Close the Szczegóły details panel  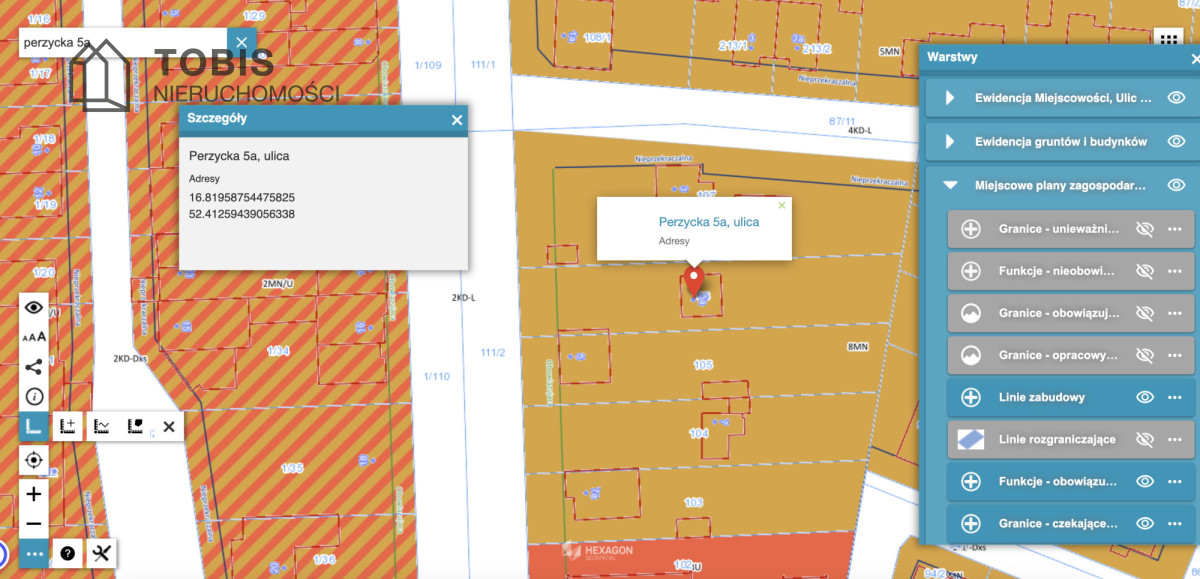(457, 120)
